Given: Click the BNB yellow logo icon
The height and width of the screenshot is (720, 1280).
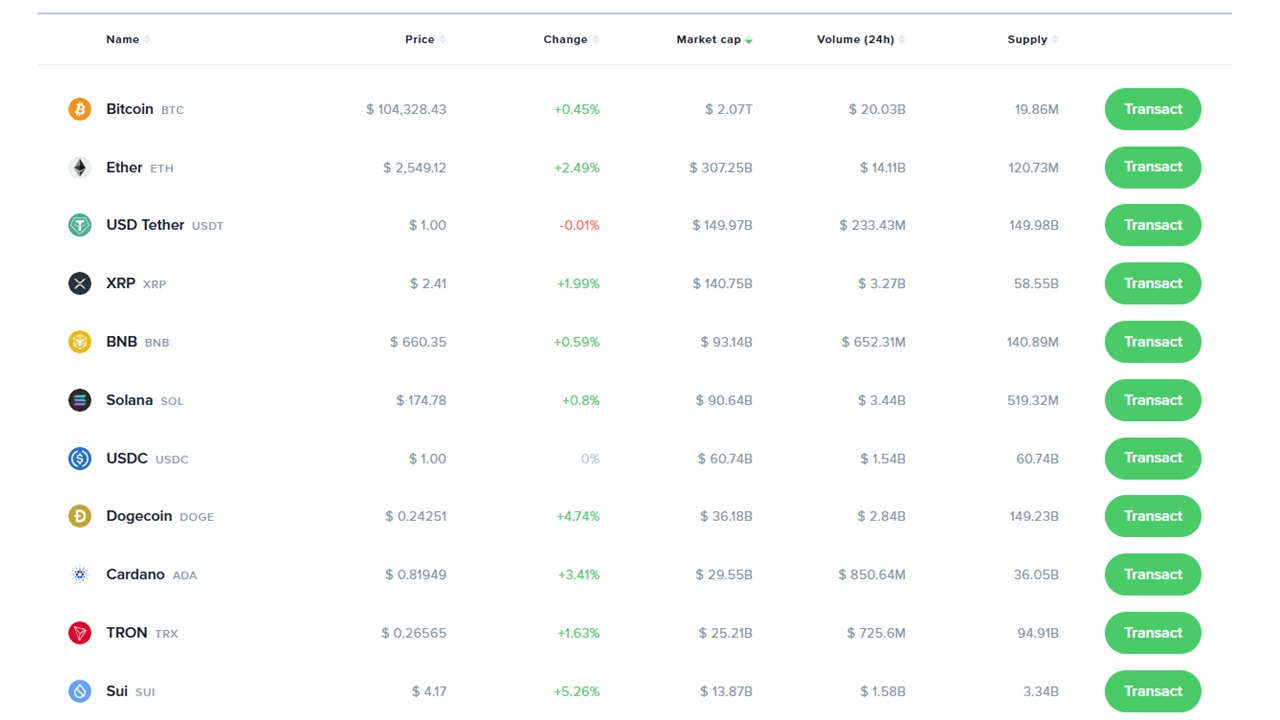Looking at the screenshot, I should pos(79,342).
